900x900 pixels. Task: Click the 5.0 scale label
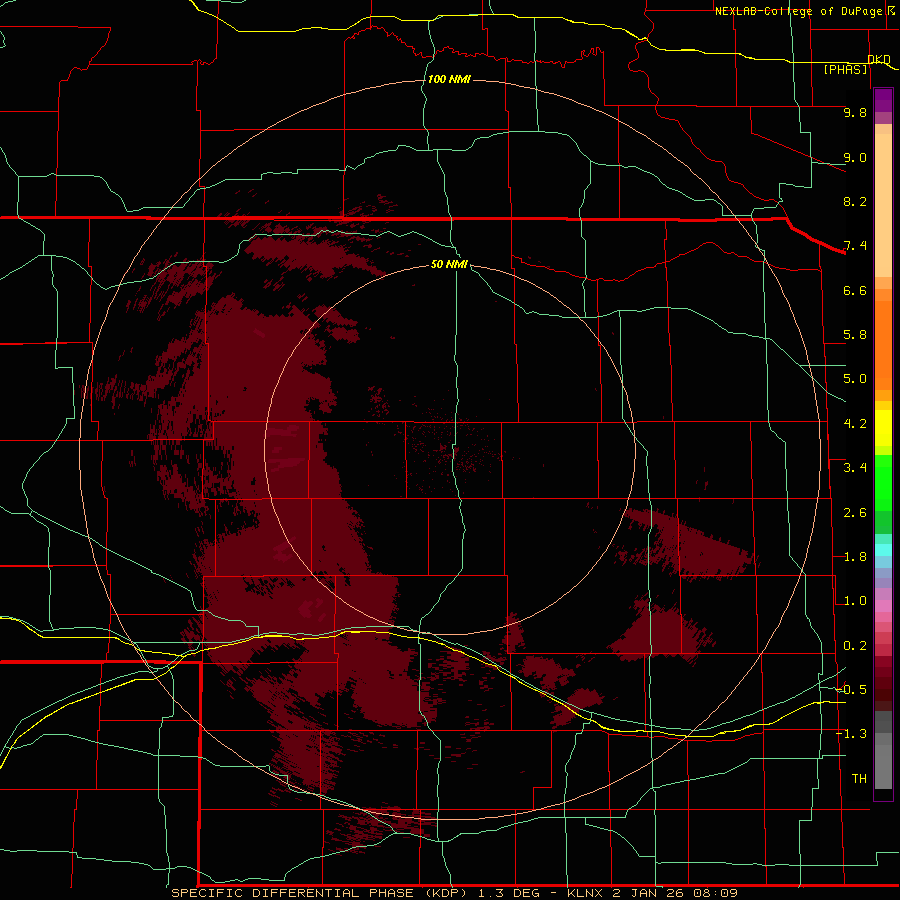pos(855,379)
